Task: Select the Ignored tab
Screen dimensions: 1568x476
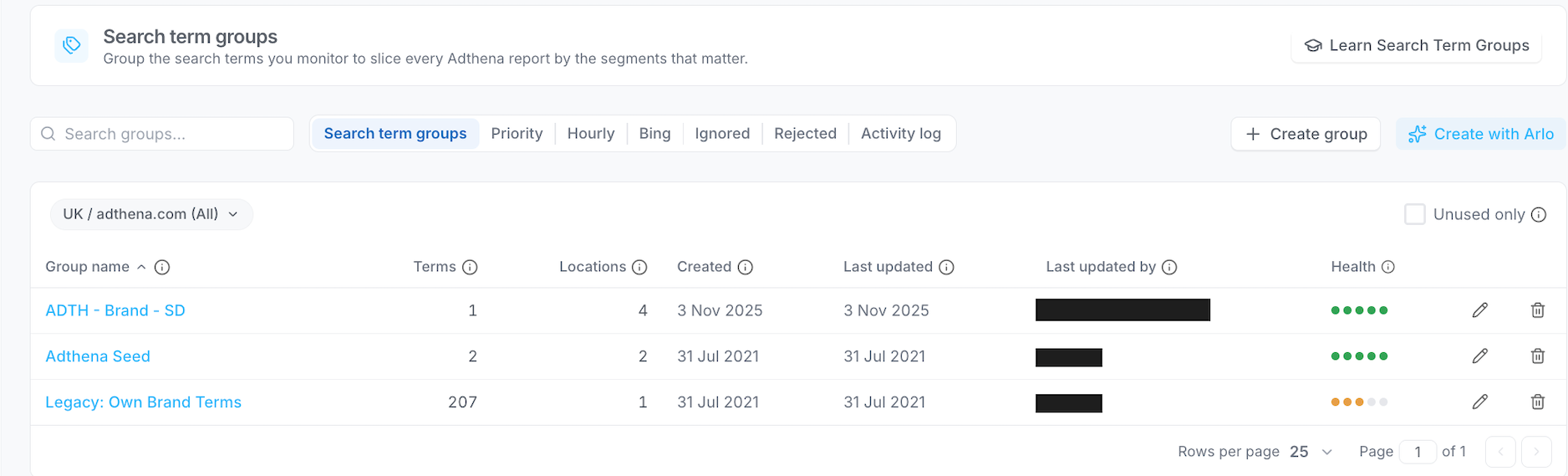Action: pos(722,134)
